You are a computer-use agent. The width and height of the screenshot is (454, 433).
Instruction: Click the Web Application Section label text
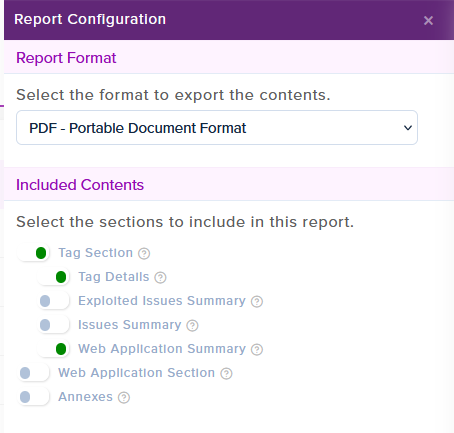137,373
